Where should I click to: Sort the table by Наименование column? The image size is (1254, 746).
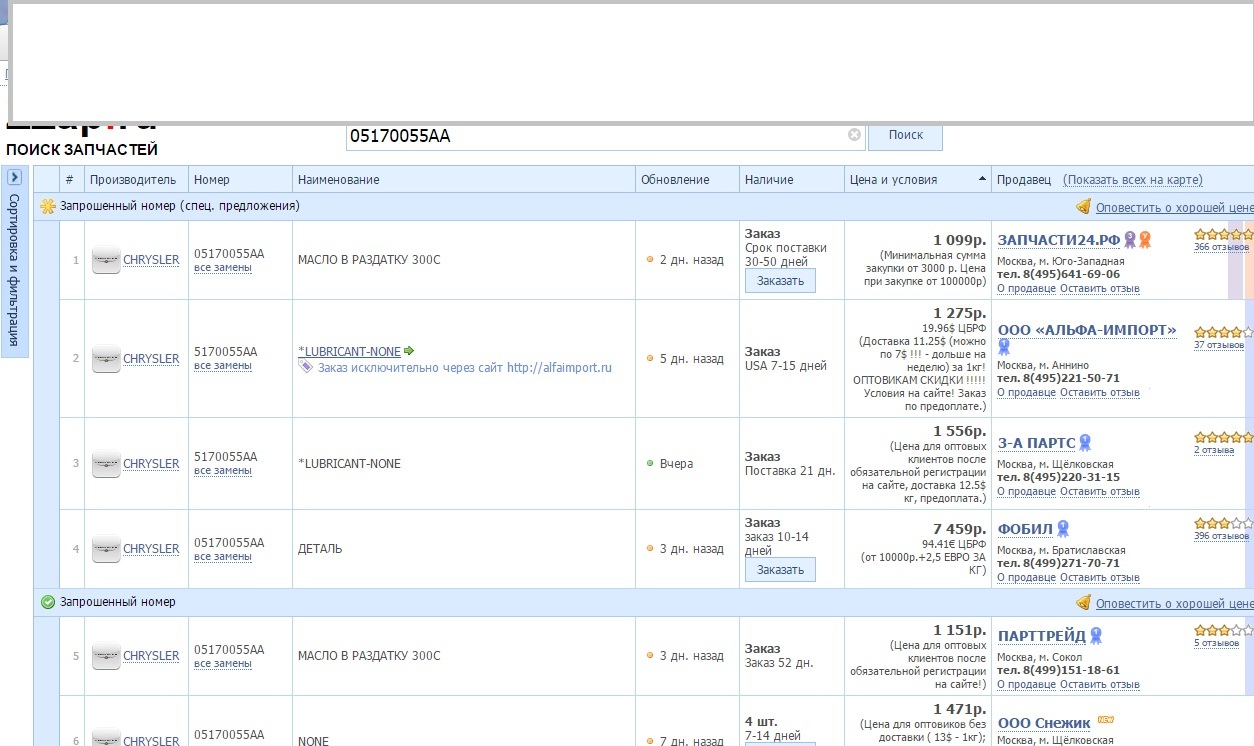point(338,180)
